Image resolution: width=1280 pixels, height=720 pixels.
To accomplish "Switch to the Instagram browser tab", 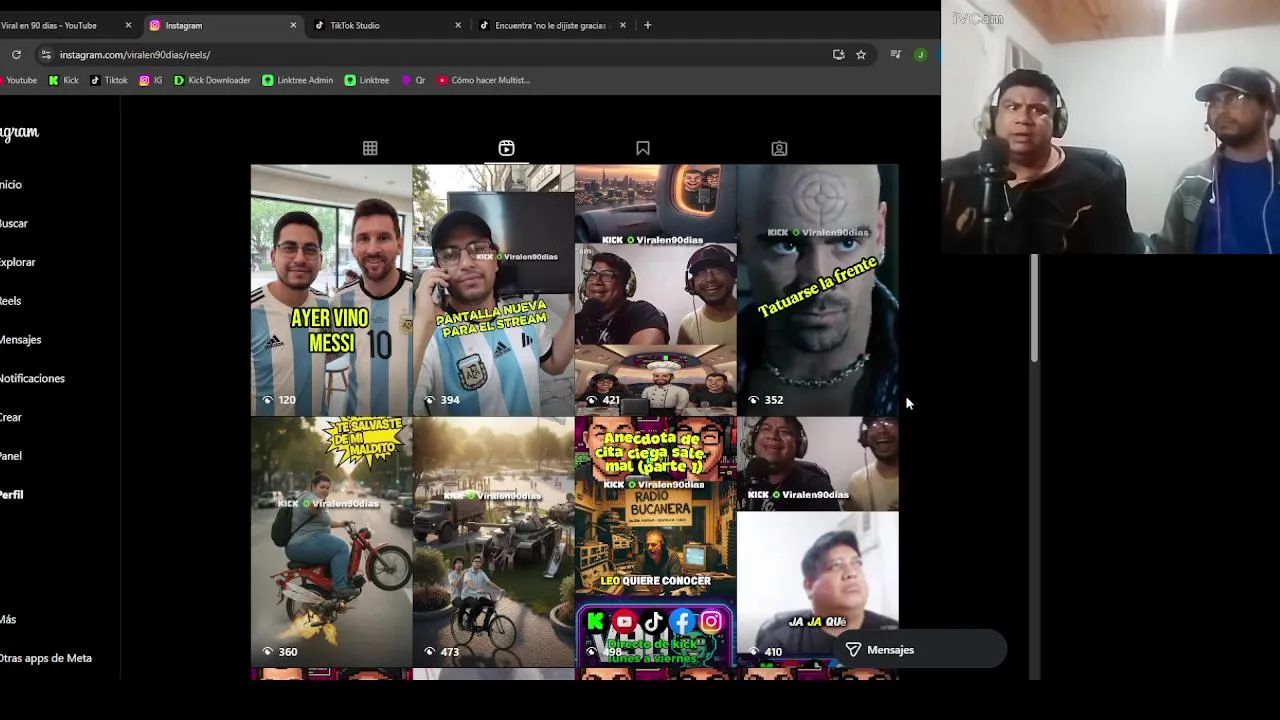I will pos(222,25).
